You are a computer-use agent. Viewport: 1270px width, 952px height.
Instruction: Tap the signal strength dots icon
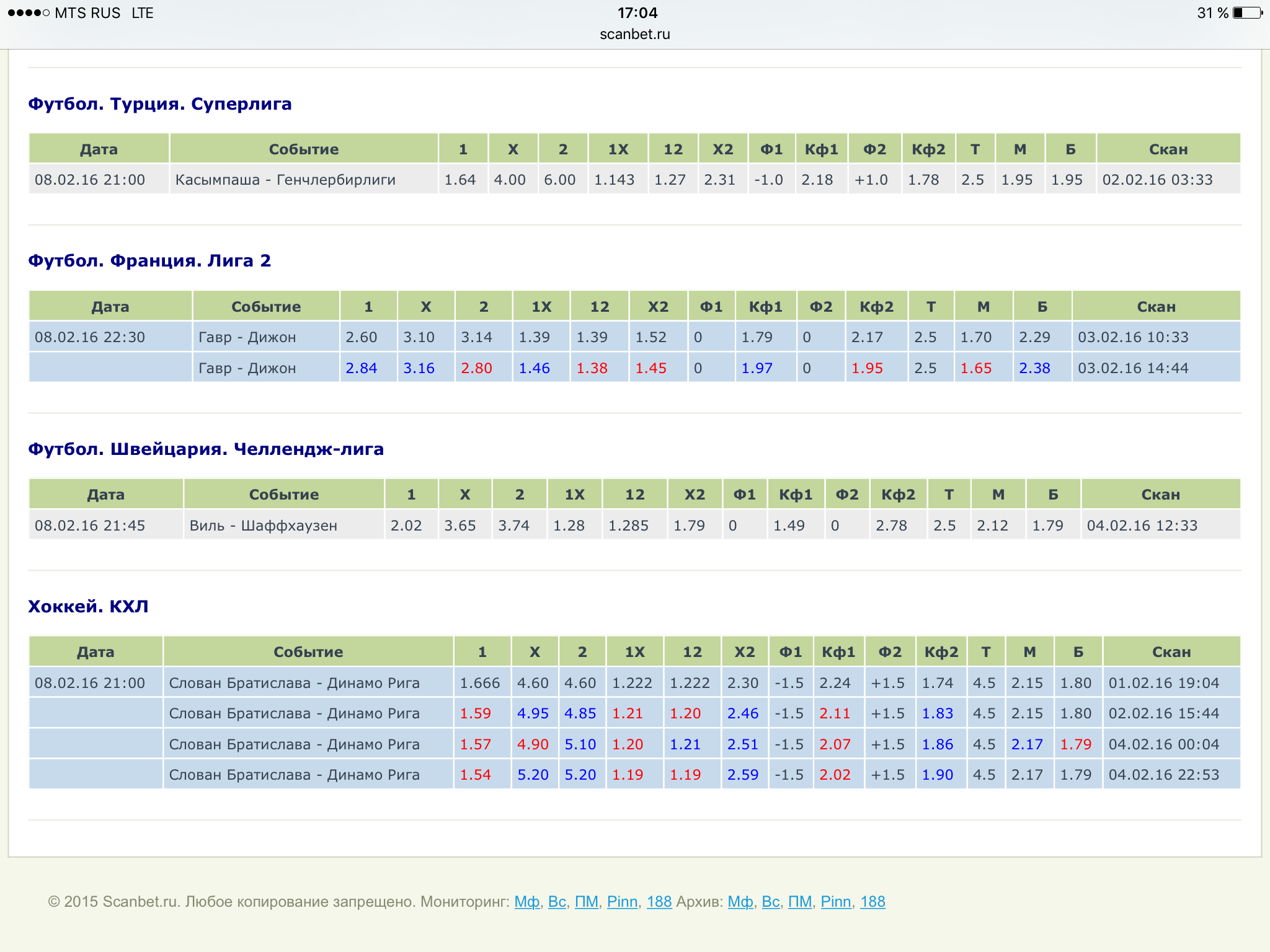pyautogui.click(x=29, y=13)
